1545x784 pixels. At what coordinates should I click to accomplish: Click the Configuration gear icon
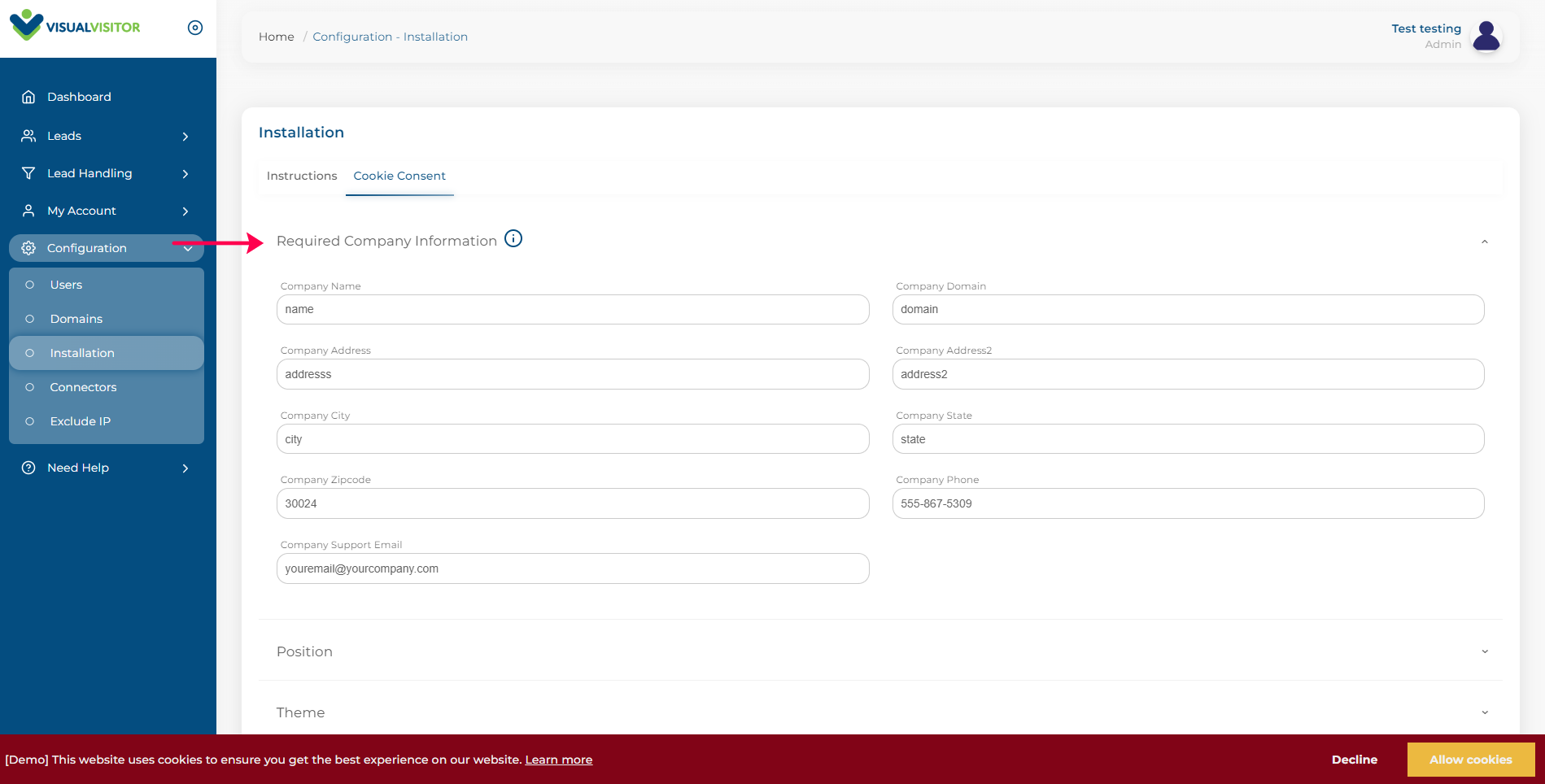click(x=28, y=248)
